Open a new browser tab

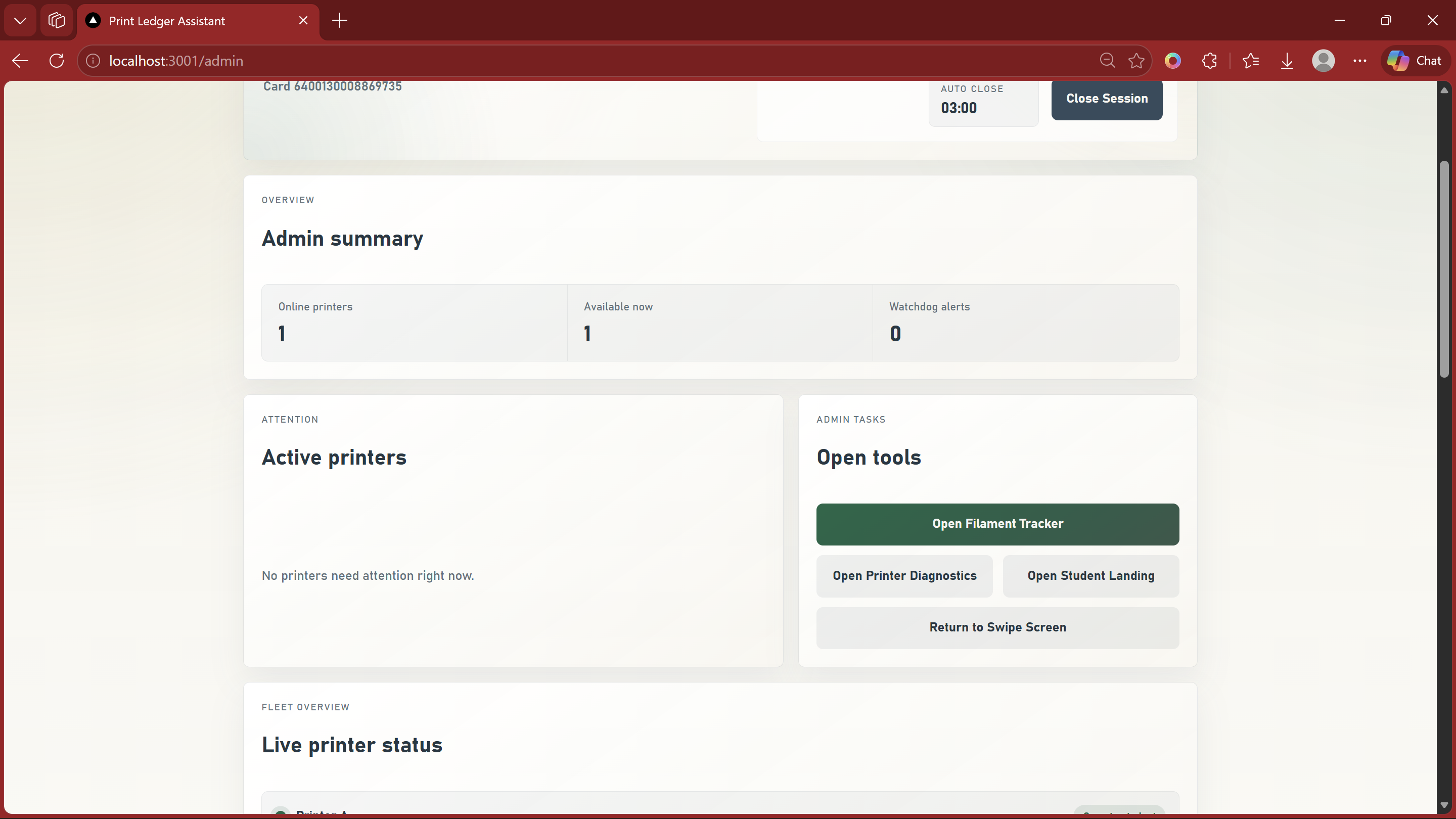pyautogui.click(x=340, y=21)
